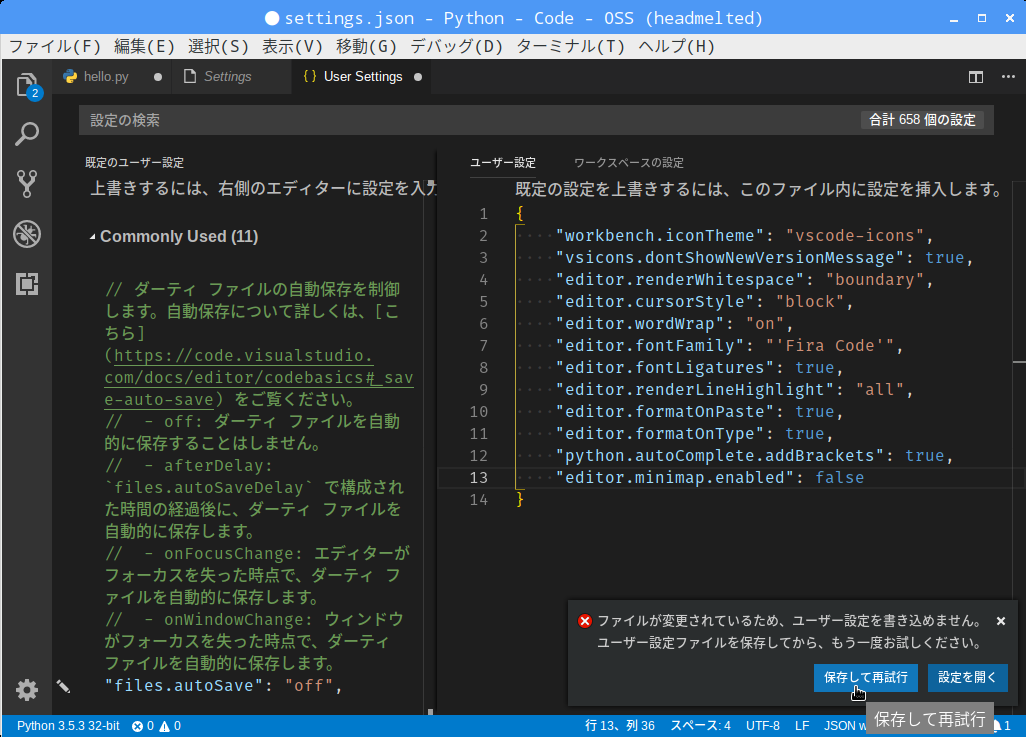Click line number 14 in gutter
This screenshot has height=737, width=1026.
479,500
